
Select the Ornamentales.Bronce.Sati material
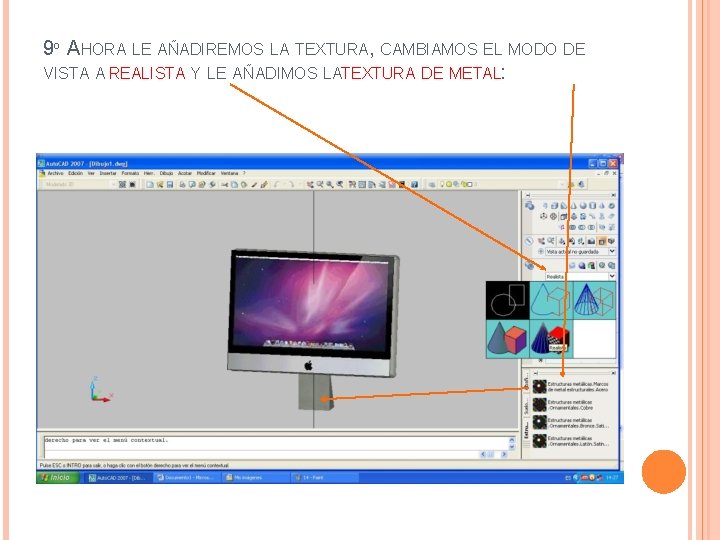[572, 423]
